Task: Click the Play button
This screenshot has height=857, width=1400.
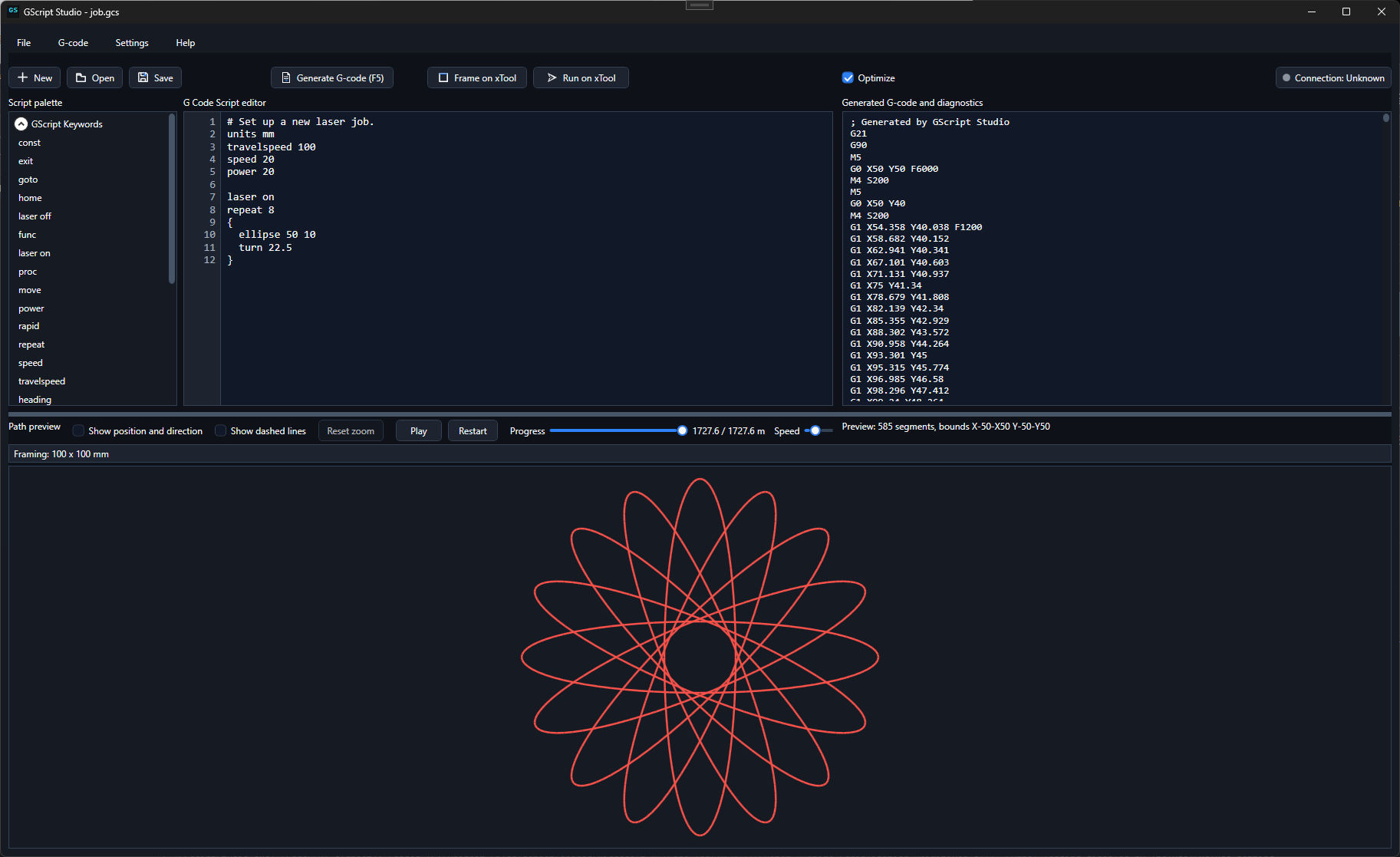Action: click(419, 430)
